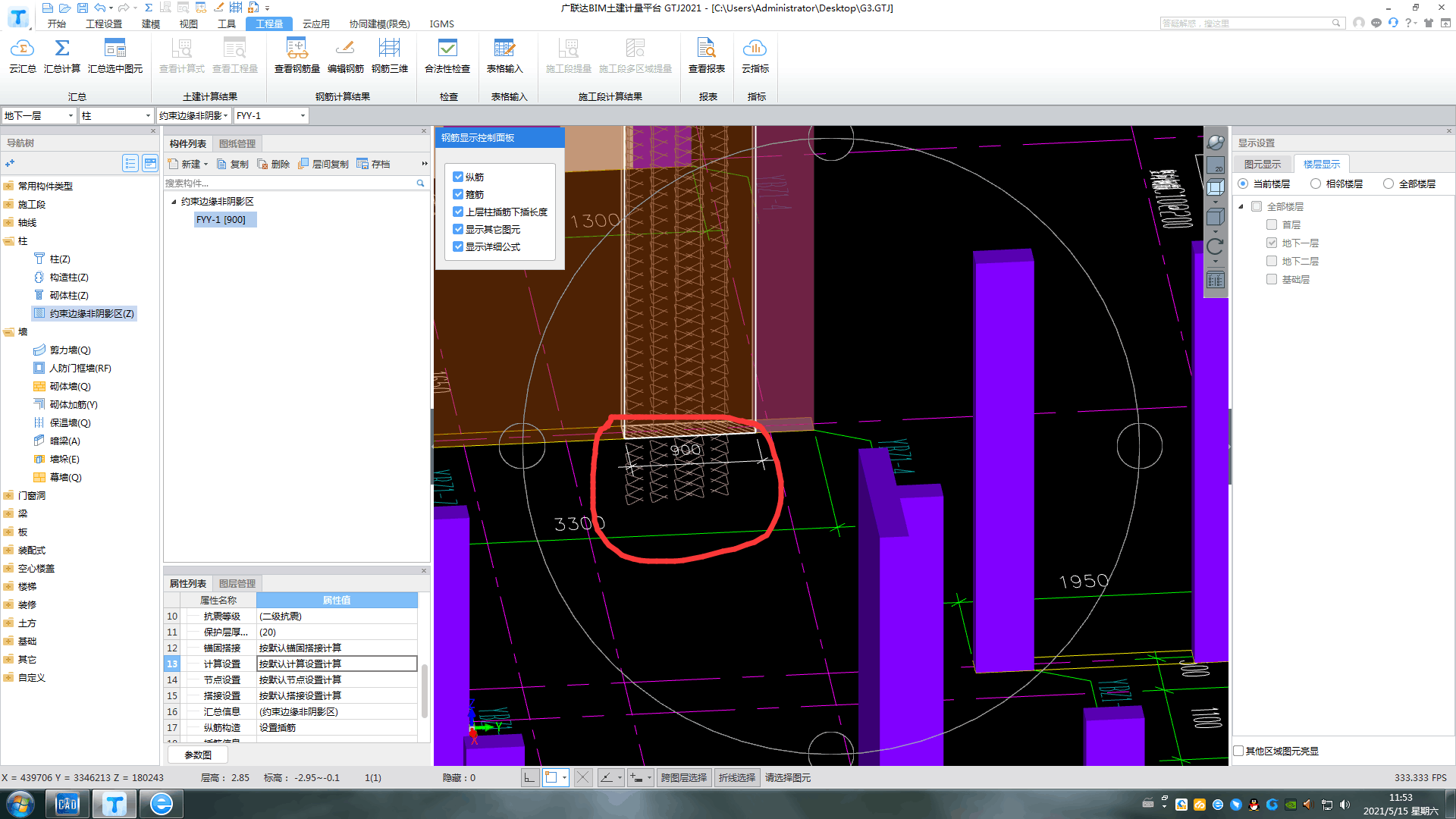Click the 跨图层选择 button

tap(684, 777)
